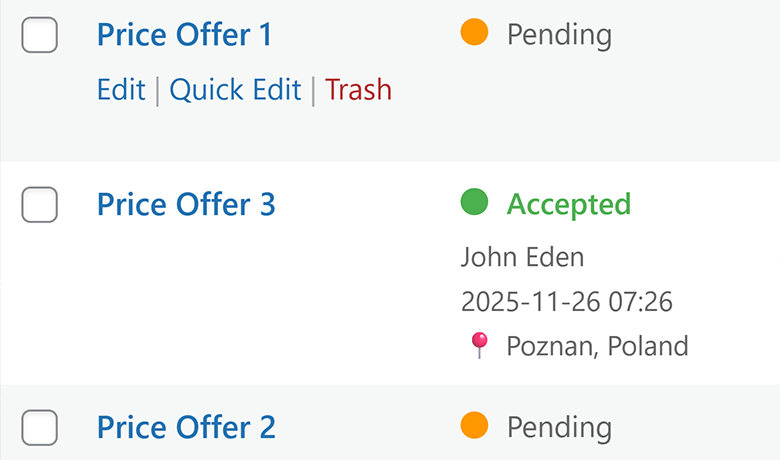Tick the checkbox beside Price Offer 3

[40, 205]
